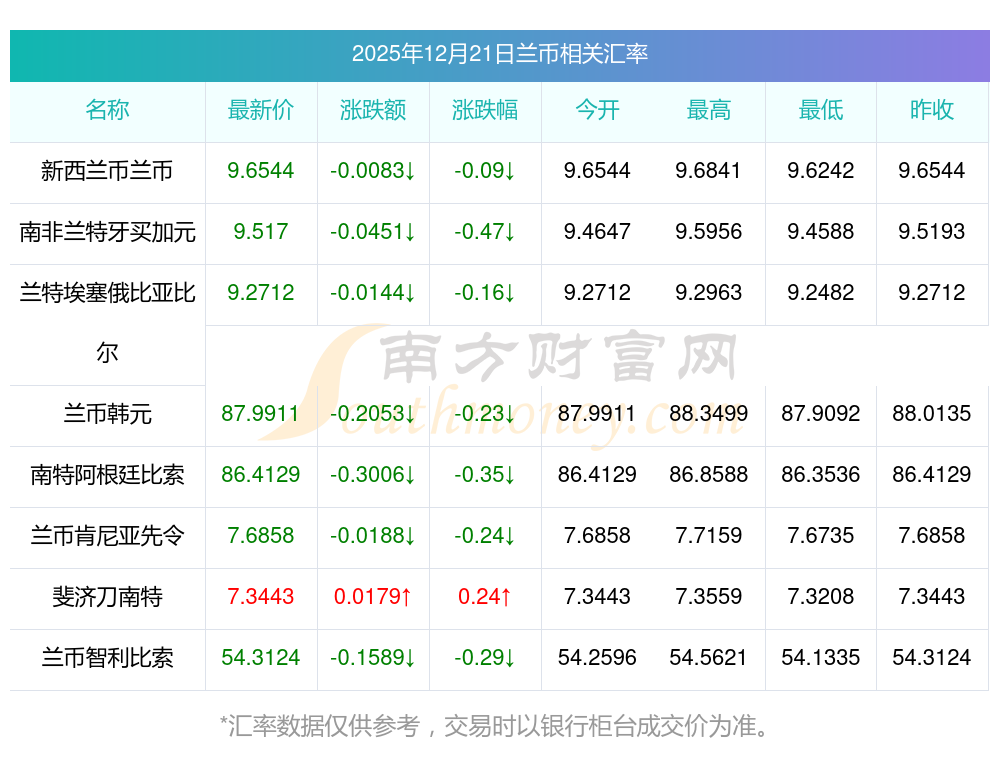
Task: Click change amount -0.0451↓
Action: point(373,232)
